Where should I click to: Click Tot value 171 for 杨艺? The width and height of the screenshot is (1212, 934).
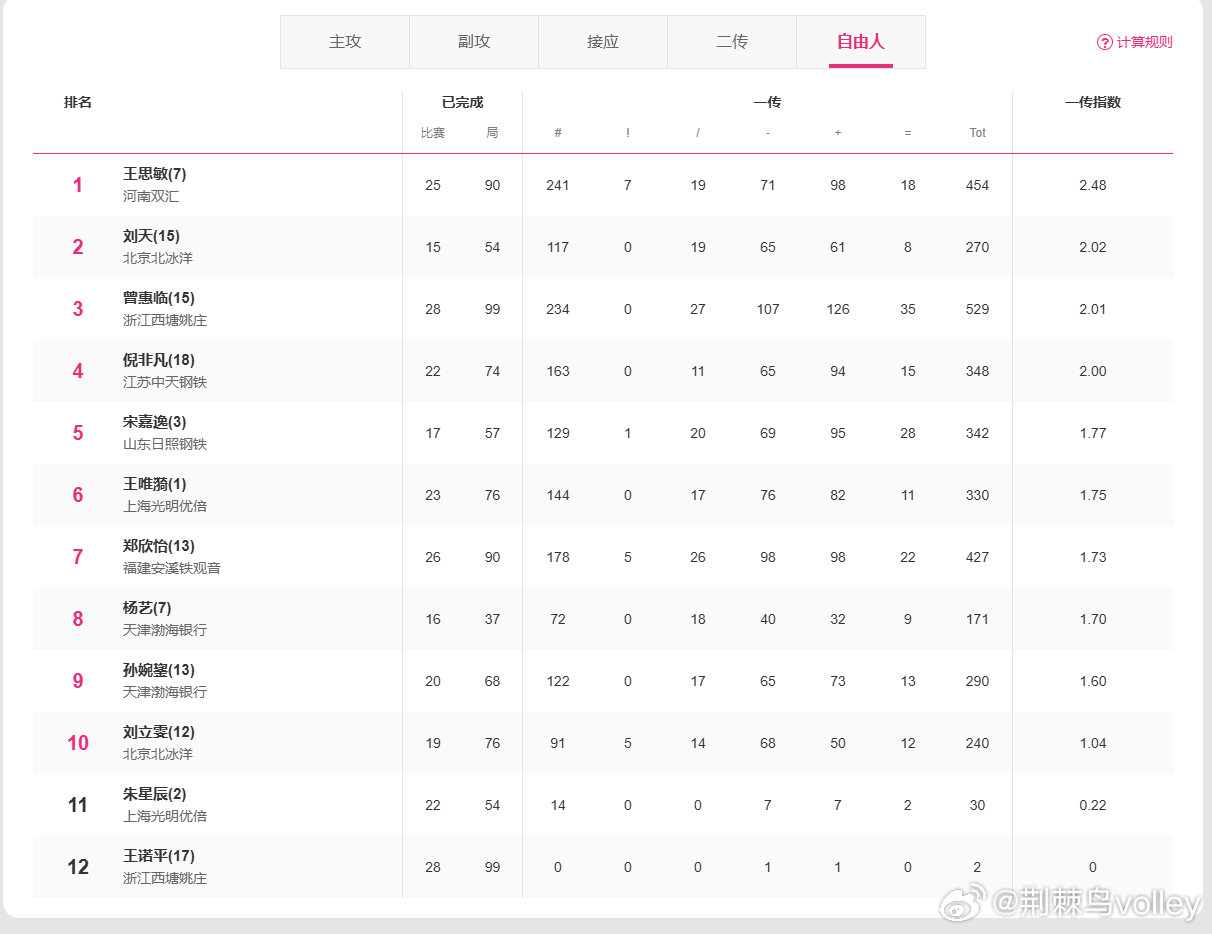point(978,619)
